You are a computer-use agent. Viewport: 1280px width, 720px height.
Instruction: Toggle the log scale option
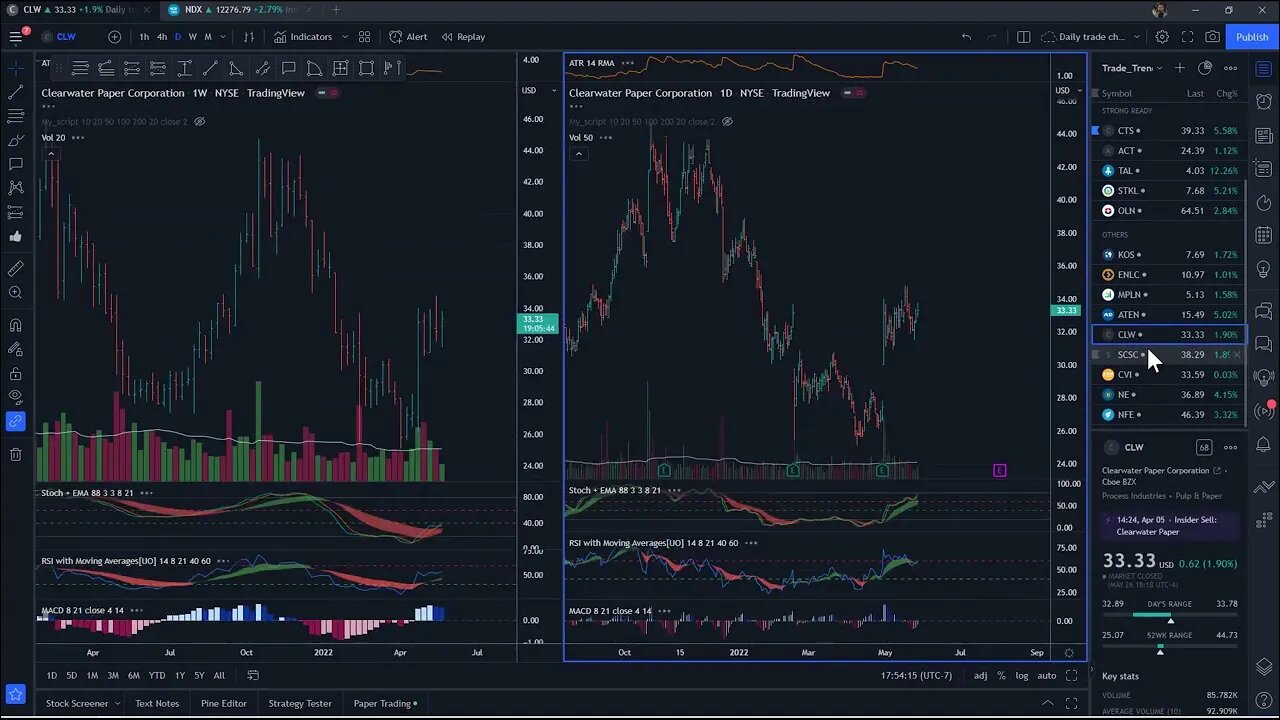click(1022, 676)
